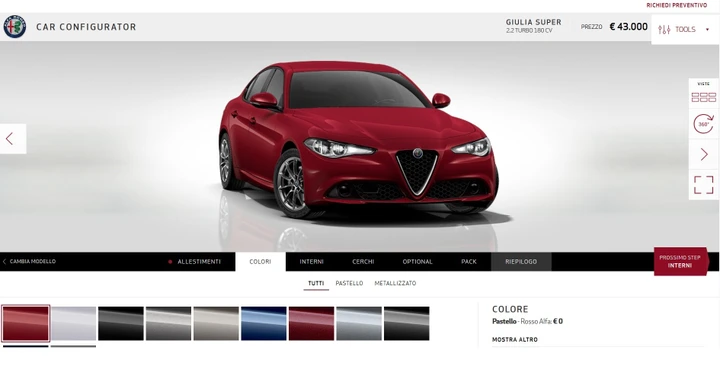This screenshot has width=720, height=369.
Task: Select the first black color swatch
Action: [x=121, y=324]
